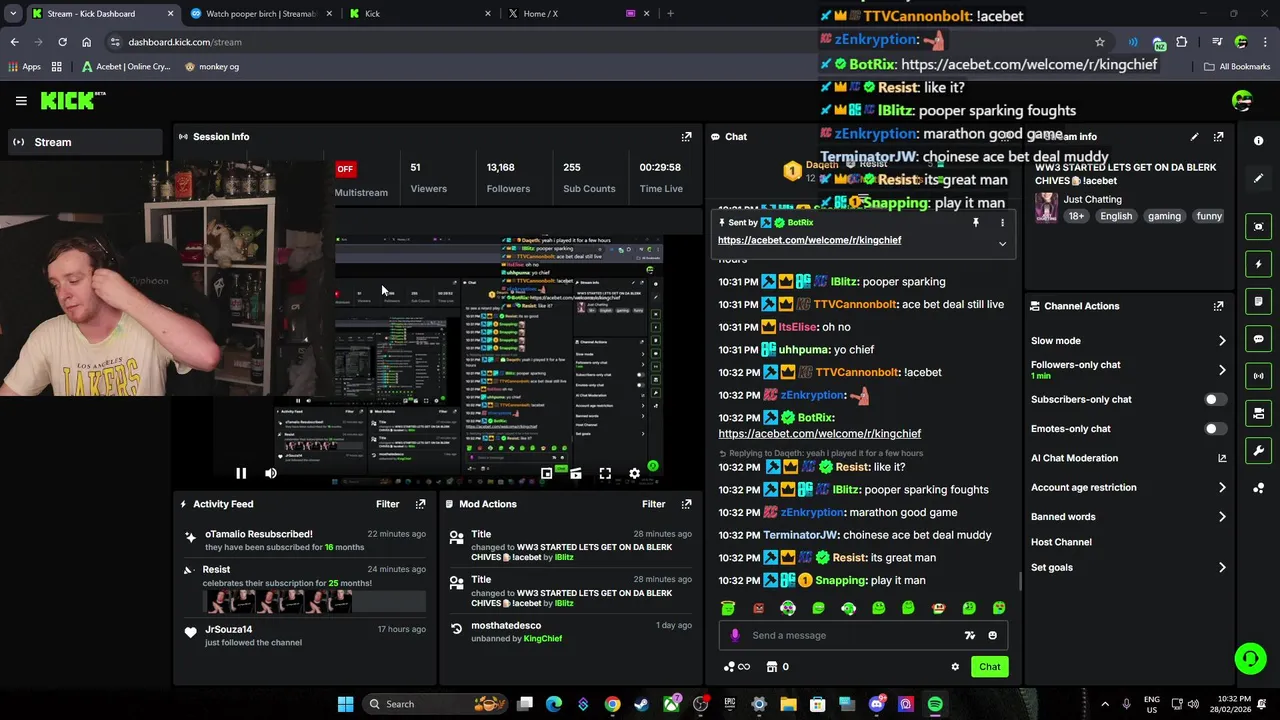Pop out the Mod Actions panel
The width and height of the screenshot is (1280, 720).
point(686,504)
